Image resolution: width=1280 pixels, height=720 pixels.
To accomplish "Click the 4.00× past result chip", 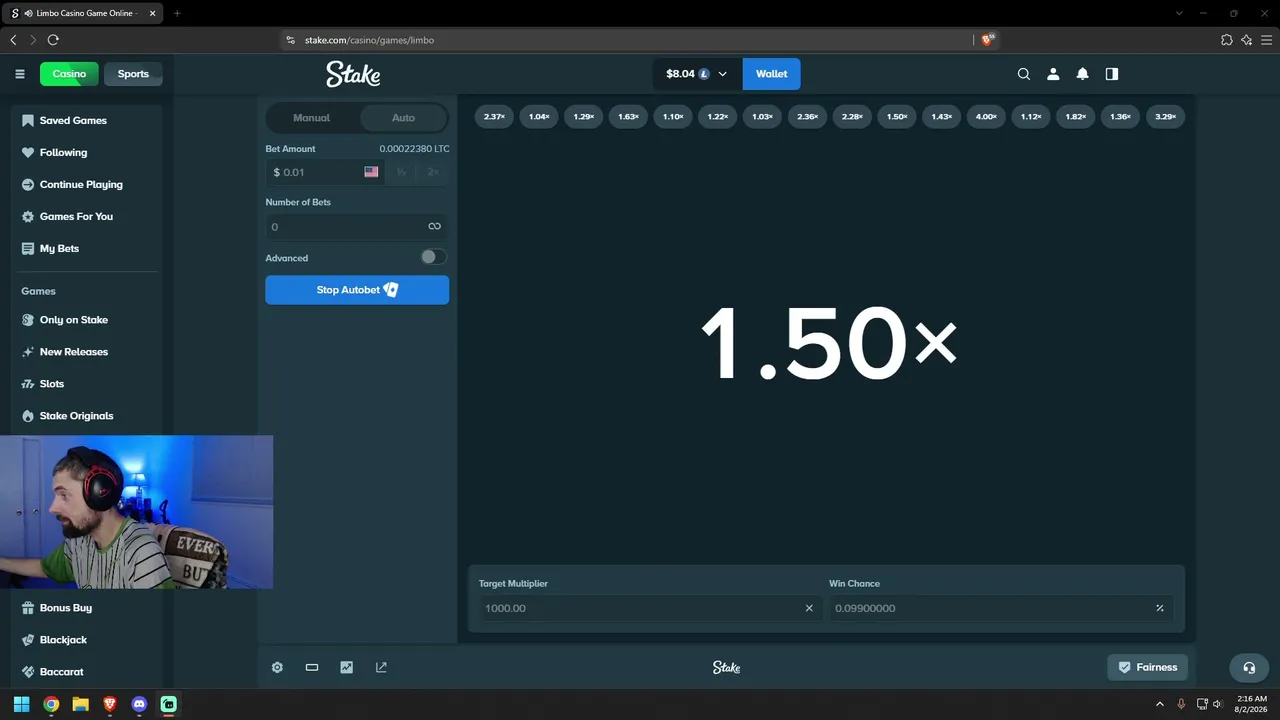I will [x=986, y=117].
